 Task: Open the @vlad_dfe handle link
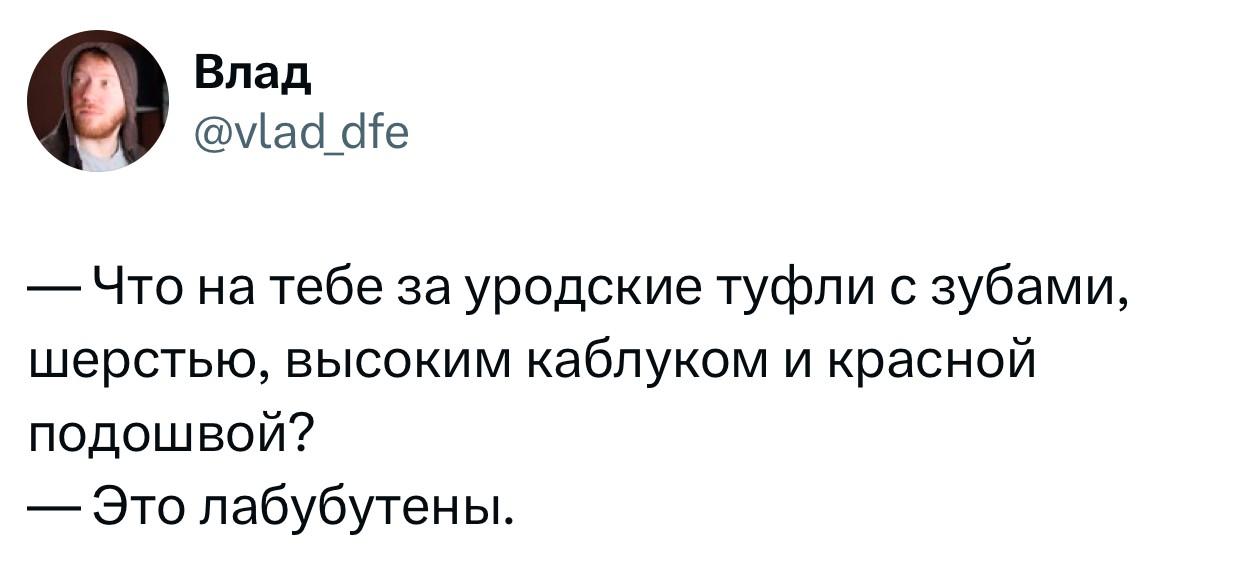coord(300,130)
